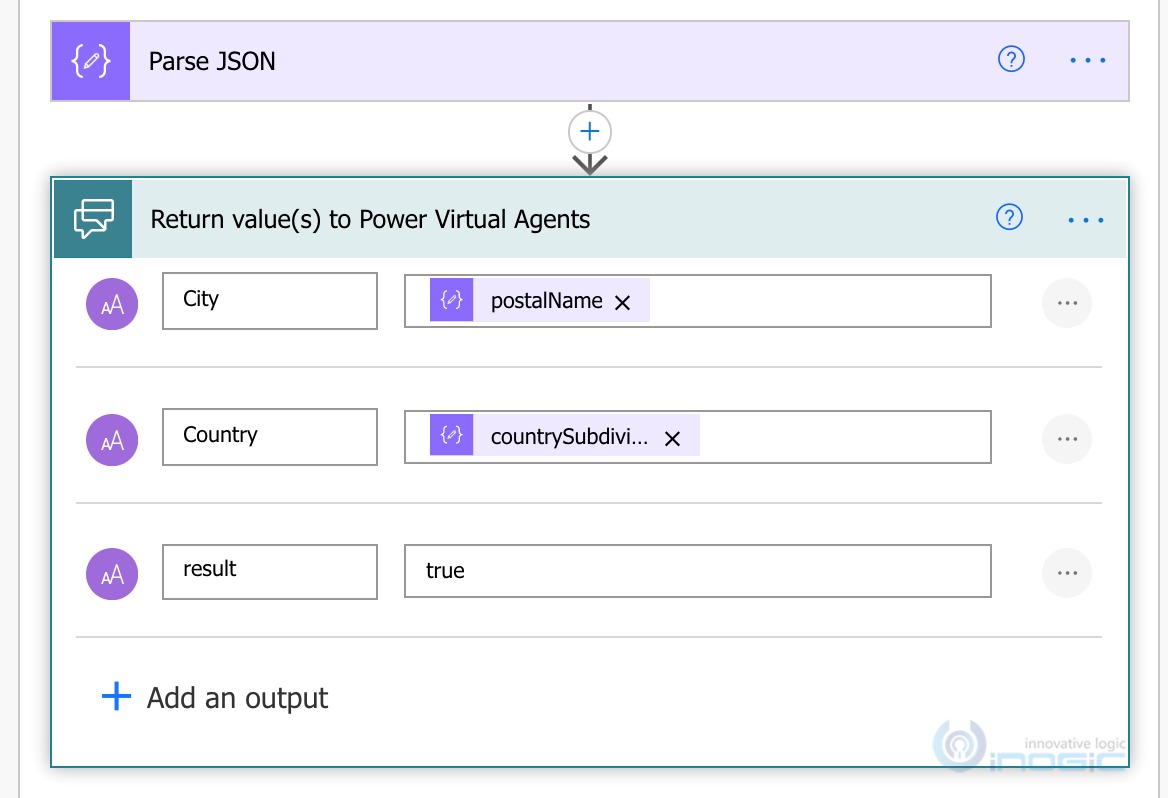1168x798 pixels.
Task: Open options menu for Country output
Action: 1066,438
